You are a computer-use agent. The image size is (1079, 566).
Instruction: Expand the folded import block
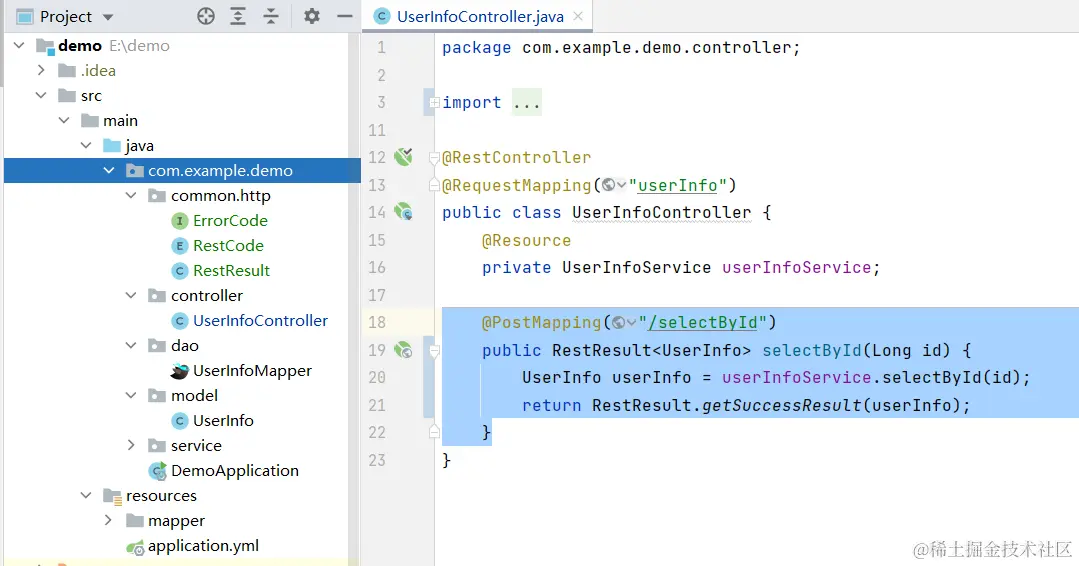(x=434, y=102)
